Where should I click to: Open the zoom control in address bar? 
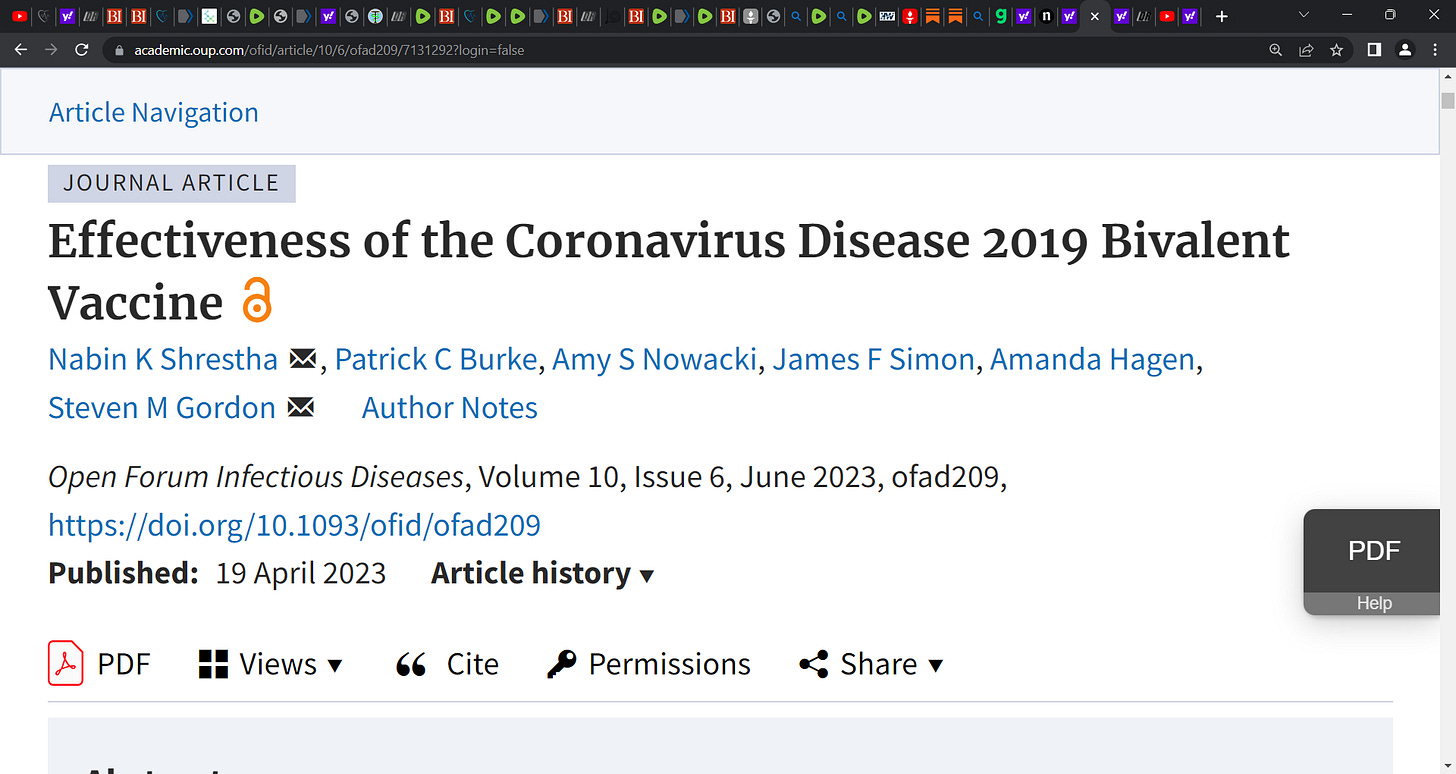tap(1275, 50)
